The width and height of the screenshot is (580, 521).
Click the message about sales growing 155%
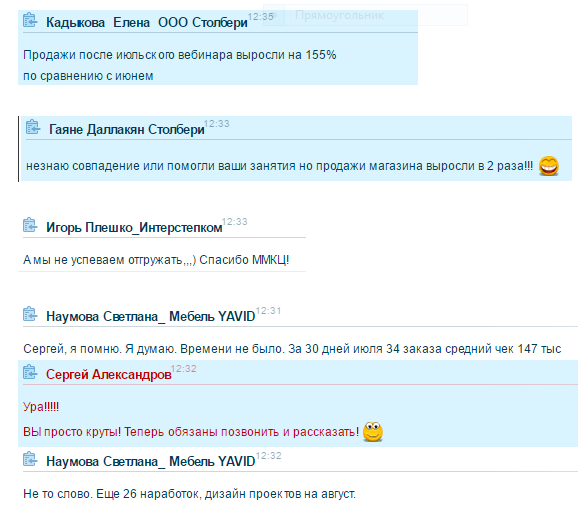click(179, 55)
